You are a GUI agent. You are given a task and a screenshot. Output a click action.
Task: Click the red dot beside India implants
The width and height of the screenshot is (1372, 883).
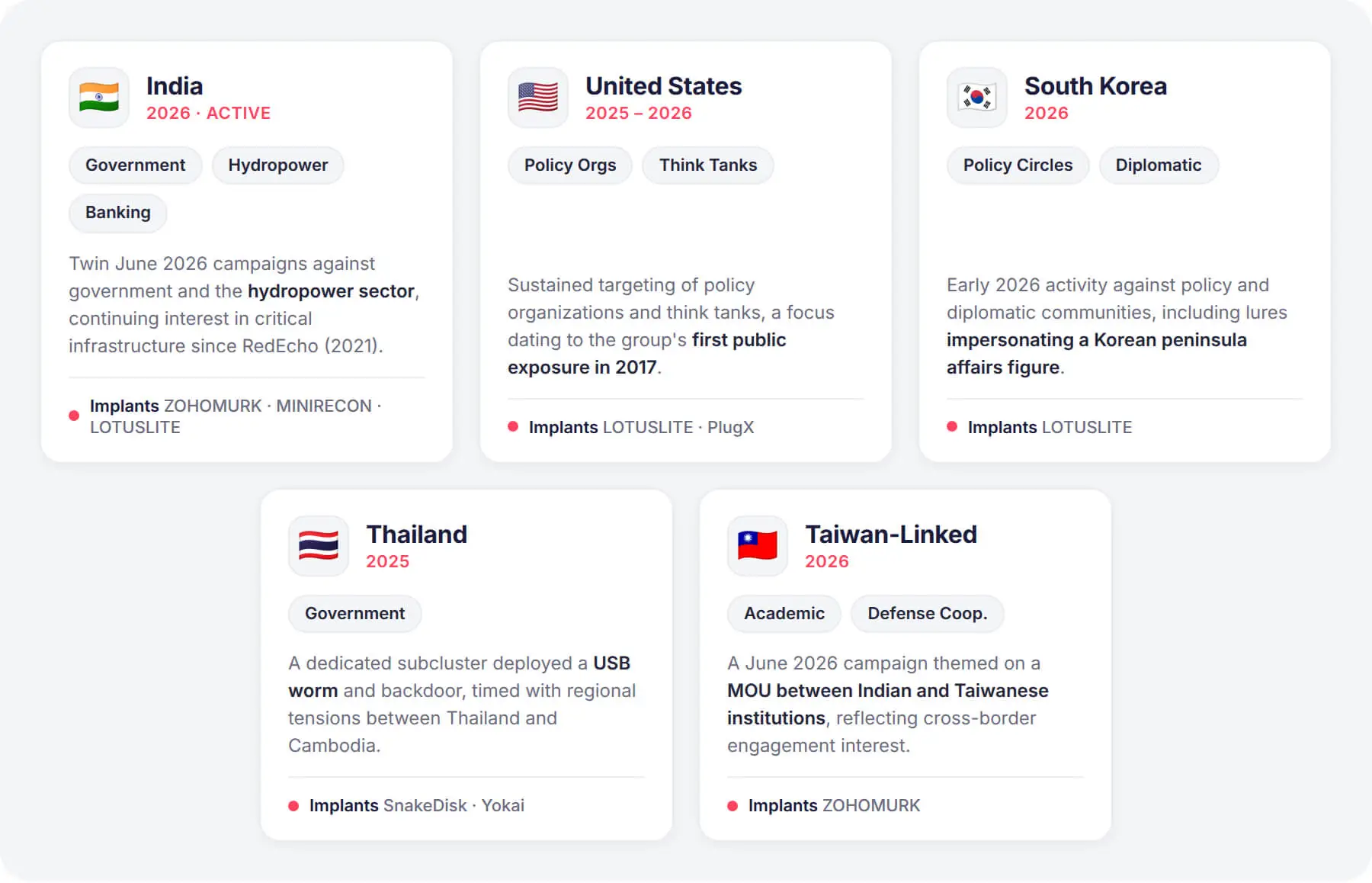(74, 416)
